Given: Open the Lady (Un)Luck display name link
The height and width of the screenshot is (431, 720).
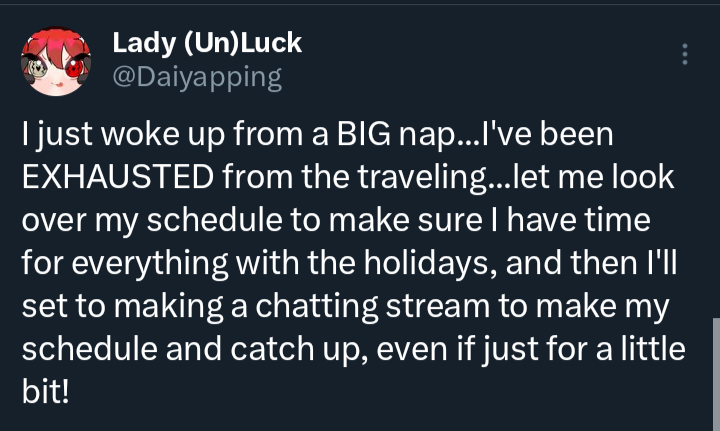Looking at the screenshot, I should (x=207, y=43).
